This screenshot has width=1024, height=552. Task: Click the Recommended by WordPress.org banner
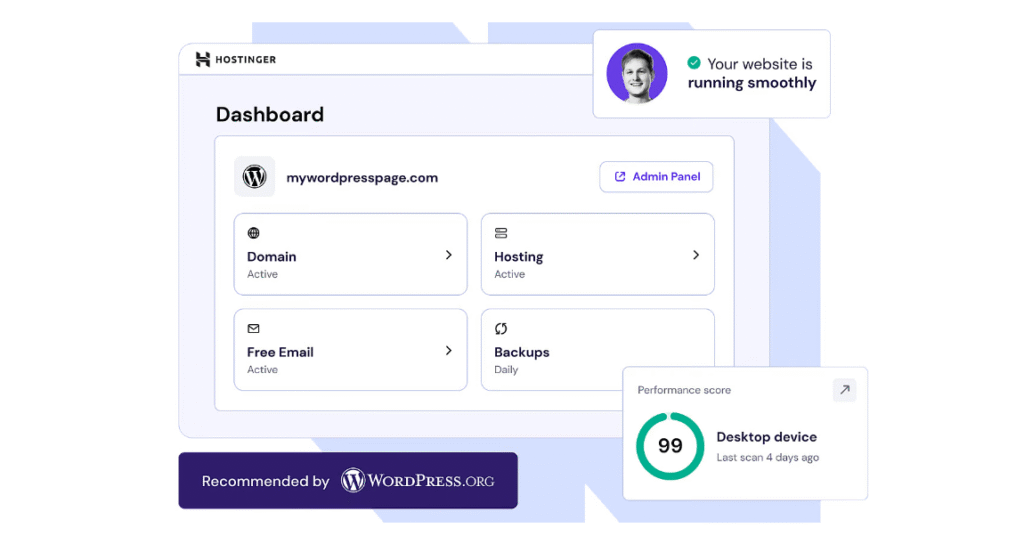pos(348,480)
